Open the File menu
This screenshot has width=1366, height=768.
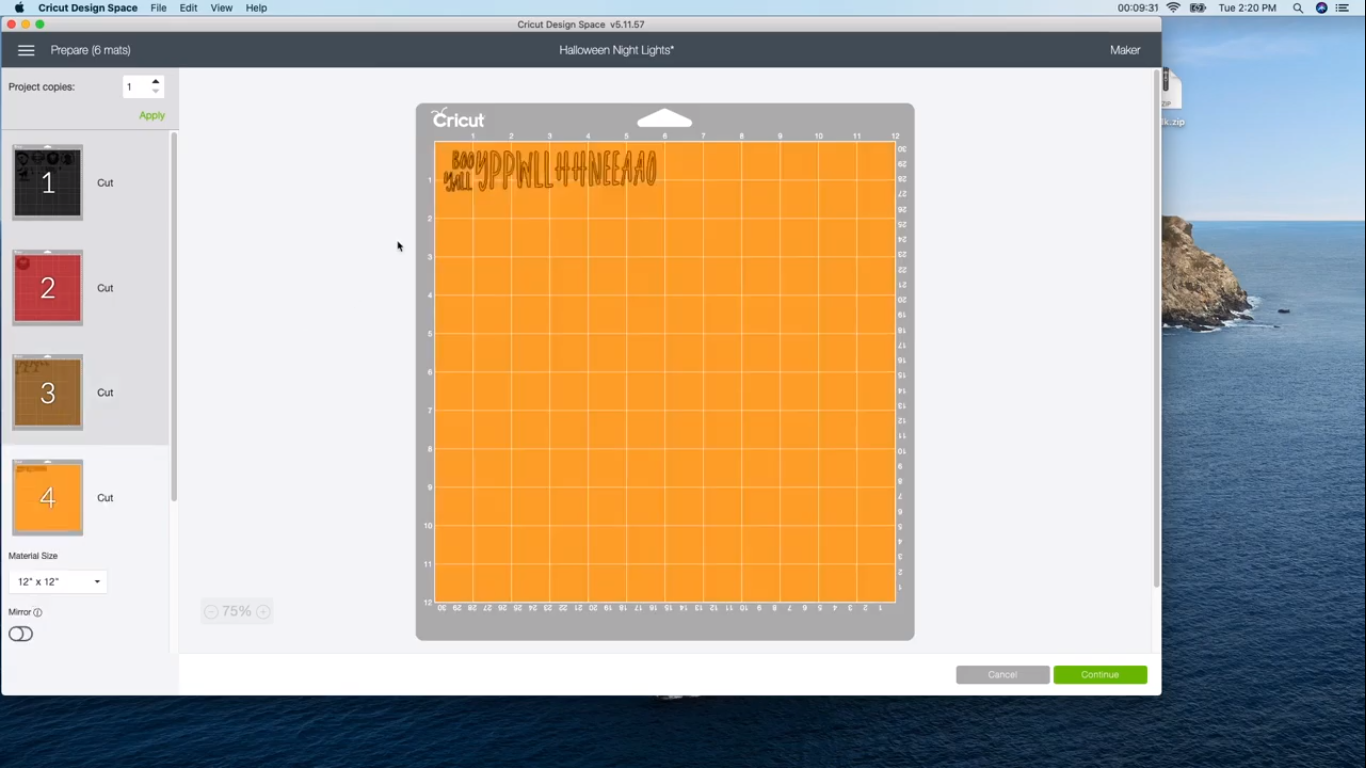(158, 8)
